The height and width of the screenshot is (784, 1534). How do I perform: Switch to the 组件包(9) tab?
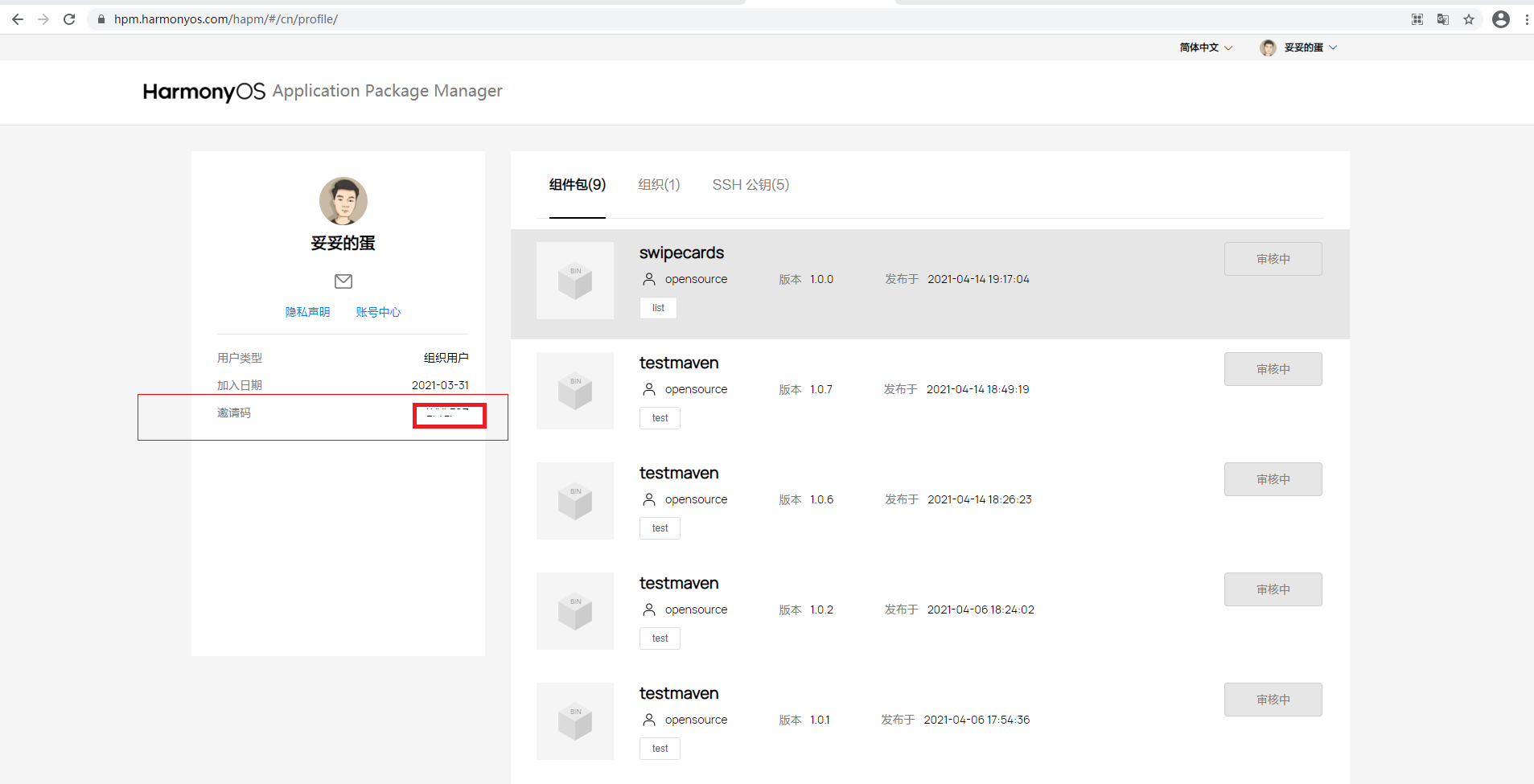[578, 185]
